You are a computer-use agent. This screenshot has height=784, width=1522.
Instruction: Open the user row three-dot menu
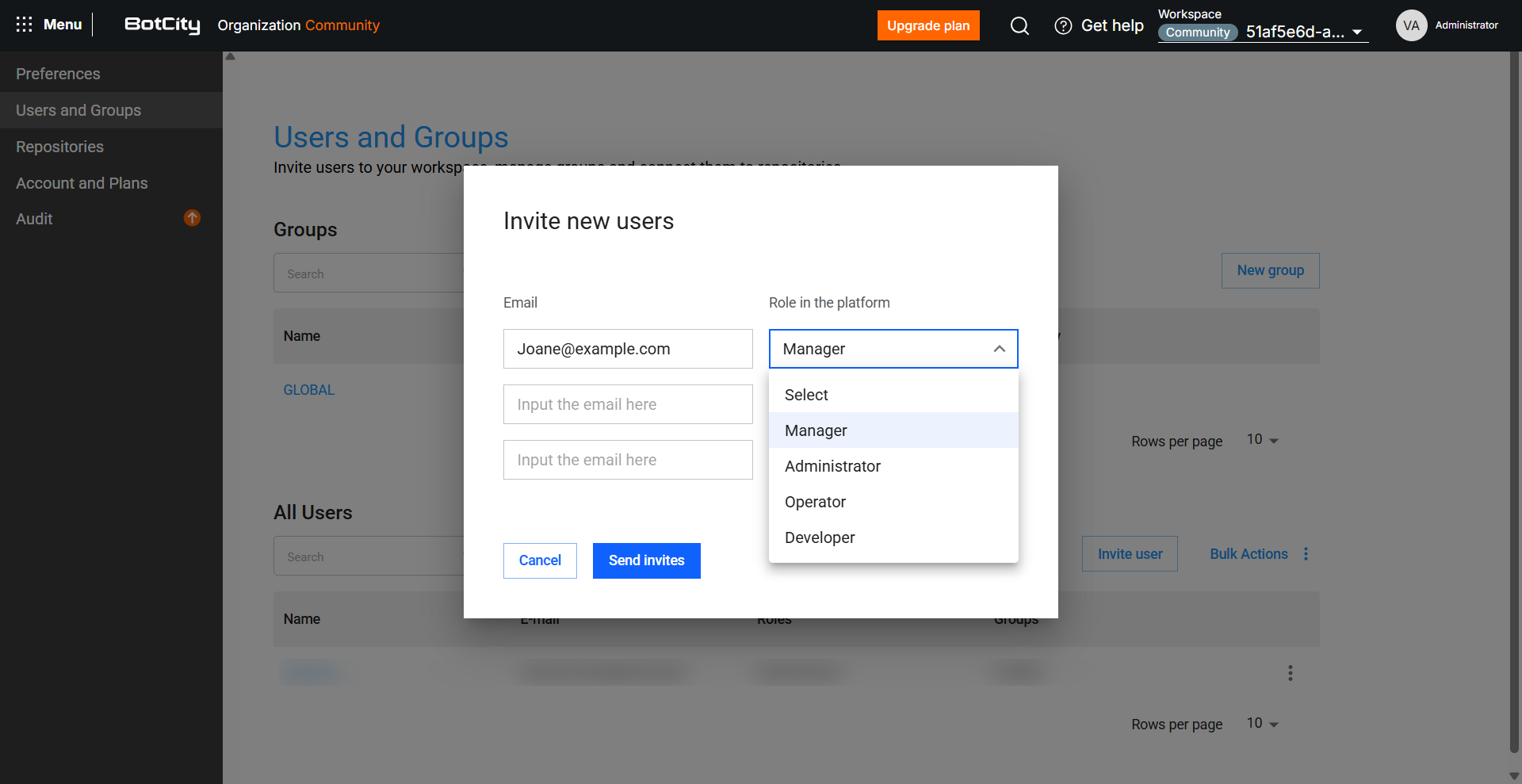click(x=1290, y=673)
